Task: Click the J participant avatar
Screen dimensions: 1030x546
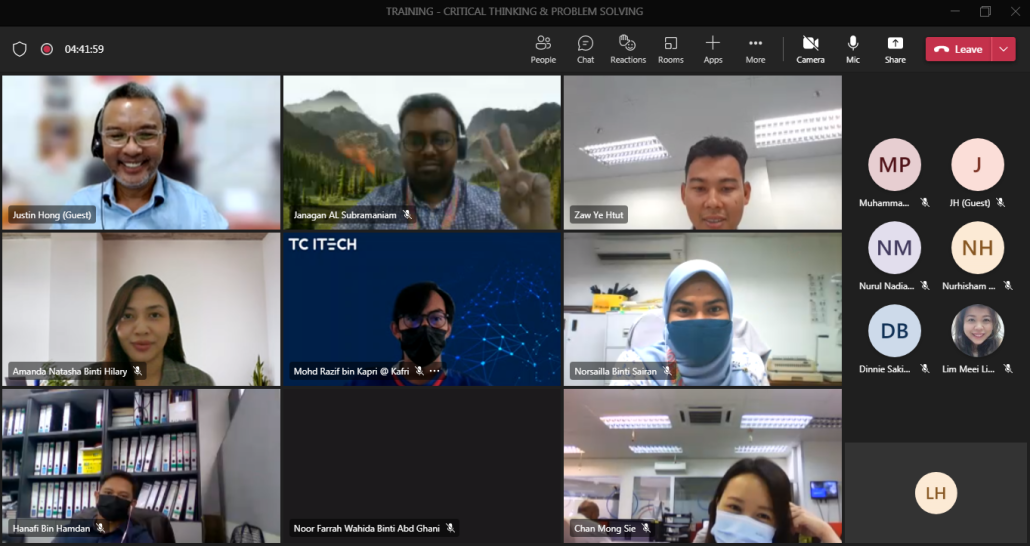Action: [x=977, y=164]
